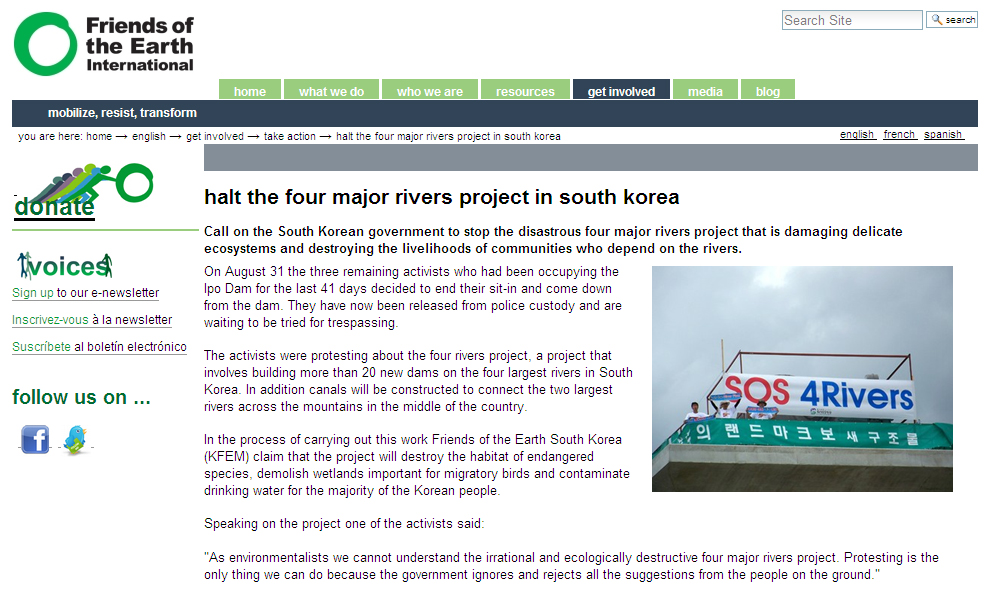Click the follow us on heading
Screen dimensions: 990x599
point(81,397)
